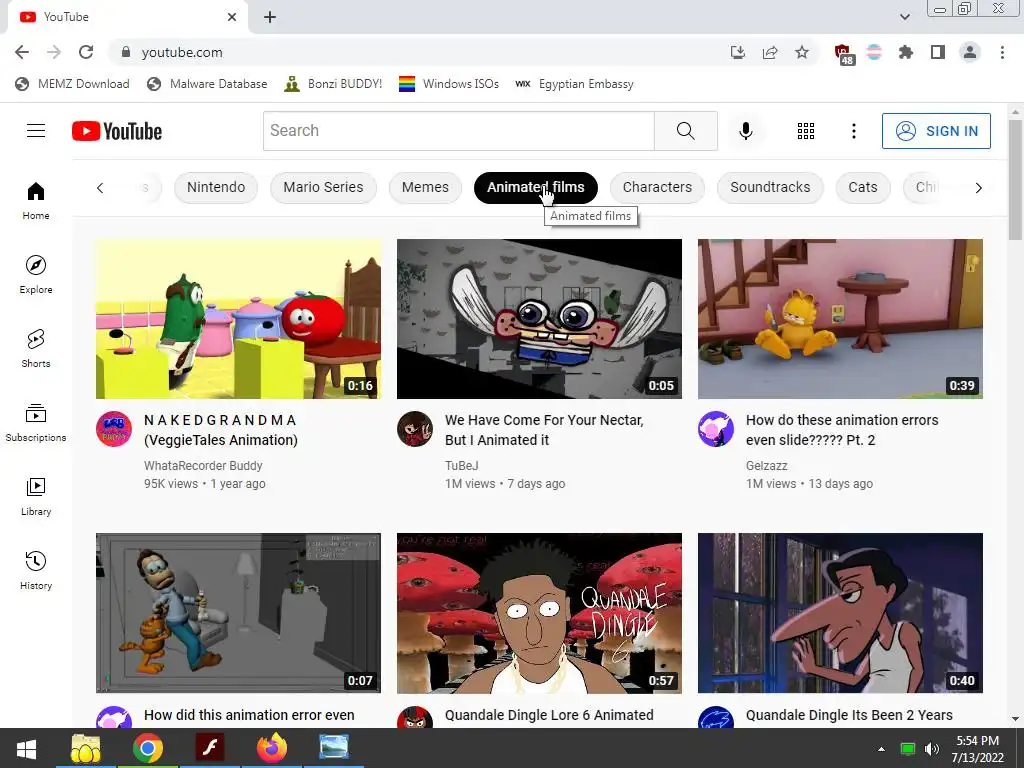1024x768 pixels.
Task: Select the Characters chip
Action: (x=657, y=187)
